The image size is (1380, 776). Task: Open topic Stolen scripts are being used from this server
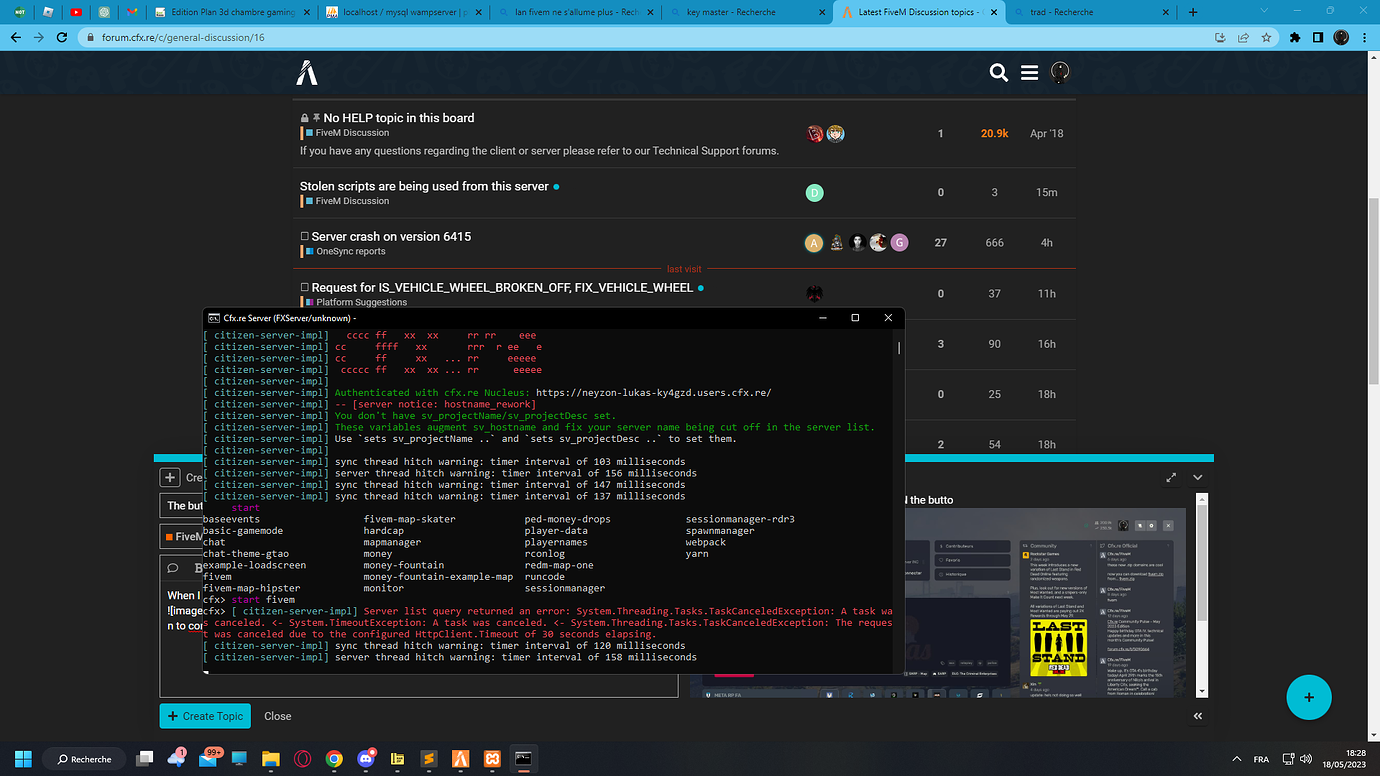(424, 186)
